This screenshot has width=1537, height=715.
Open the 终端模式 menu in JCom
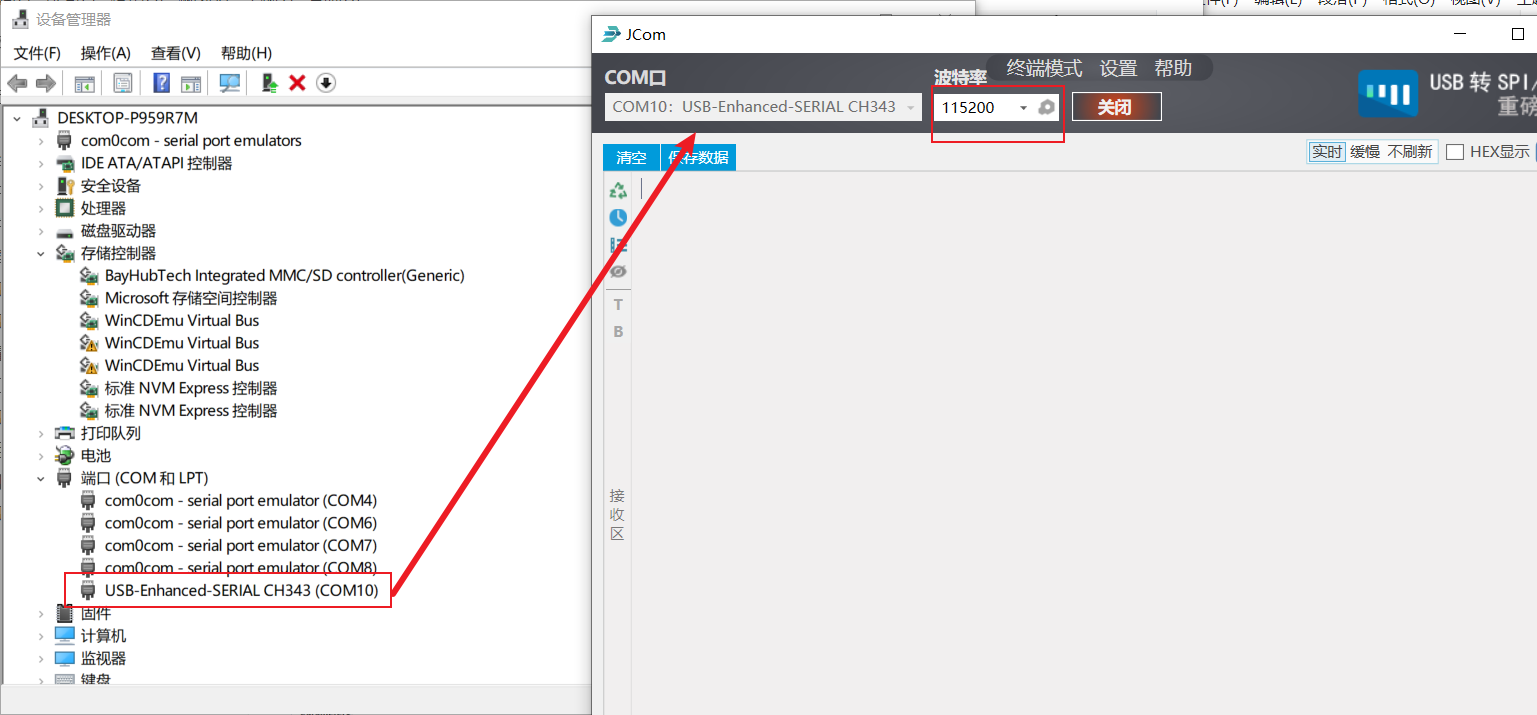[x=1044, y=68]
